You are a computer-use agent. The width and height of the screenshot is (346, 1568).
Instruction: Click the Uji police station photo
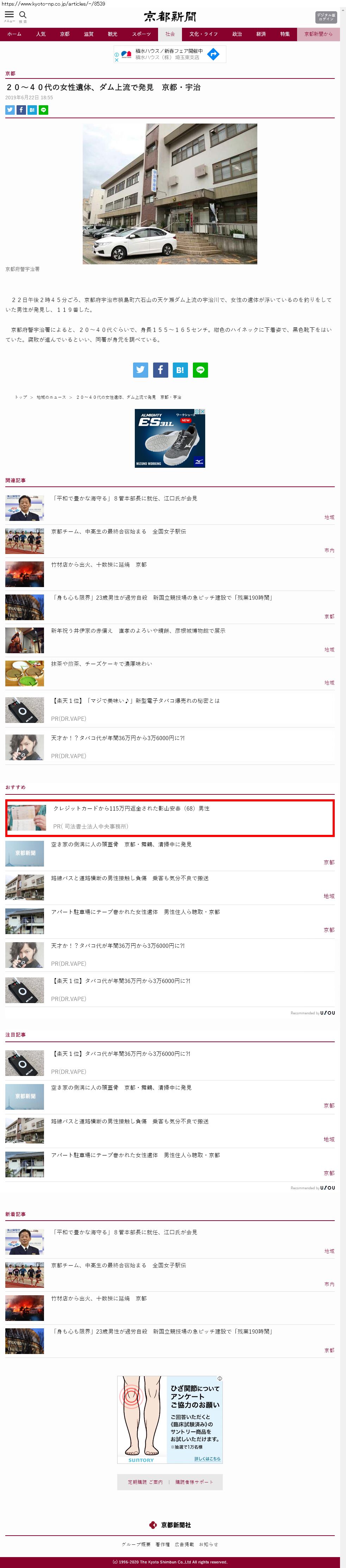(x=170, y=194)
